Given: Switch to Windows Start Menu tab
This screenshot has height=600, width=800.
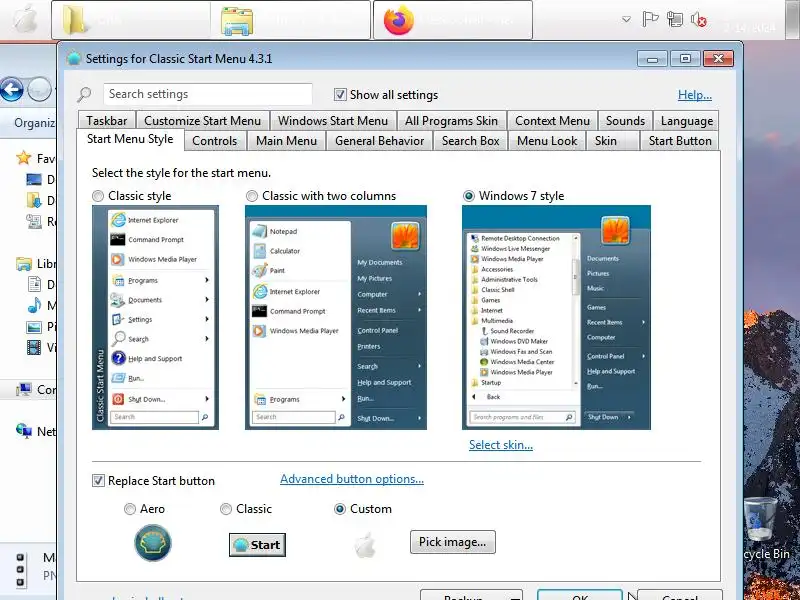Looking at the screenshot, I should [x=333, y=121].
